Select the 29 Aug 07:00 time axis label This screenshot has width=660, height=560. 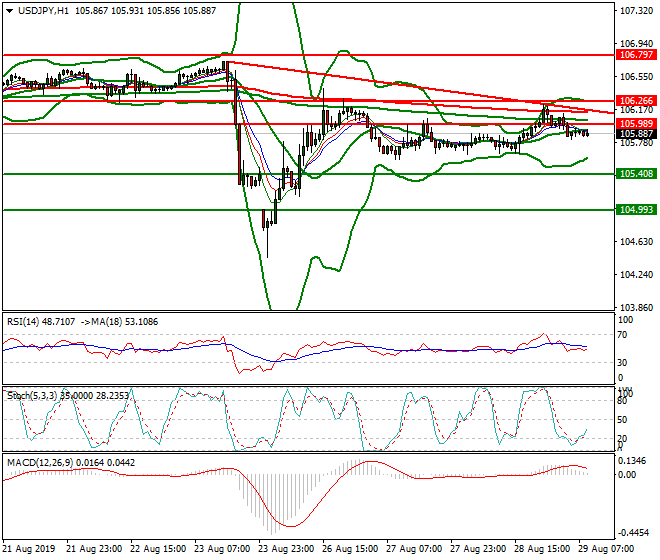[x=606, y=549]
